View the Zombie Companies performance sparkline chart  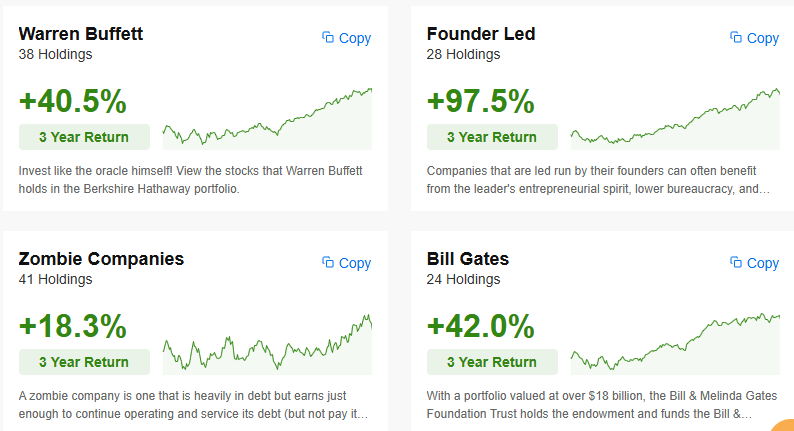(x=267, y=344)
